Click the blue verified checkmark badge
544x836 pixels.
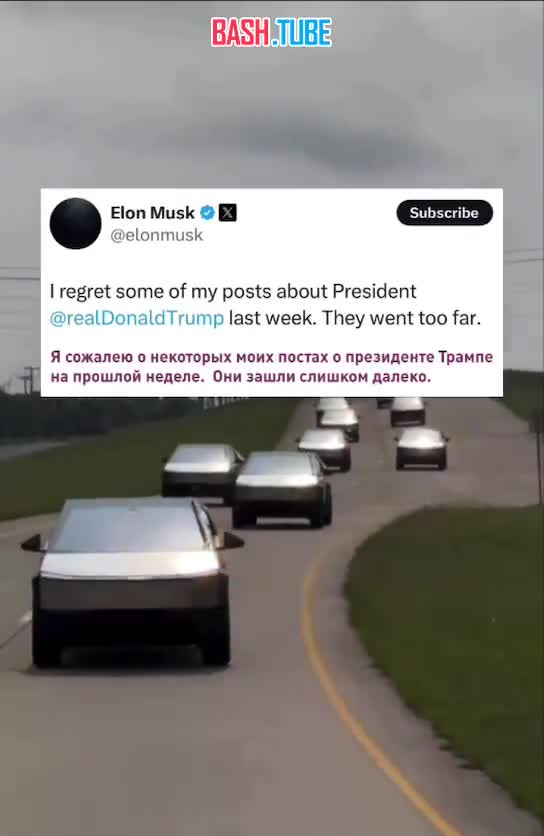pos(207,213)
